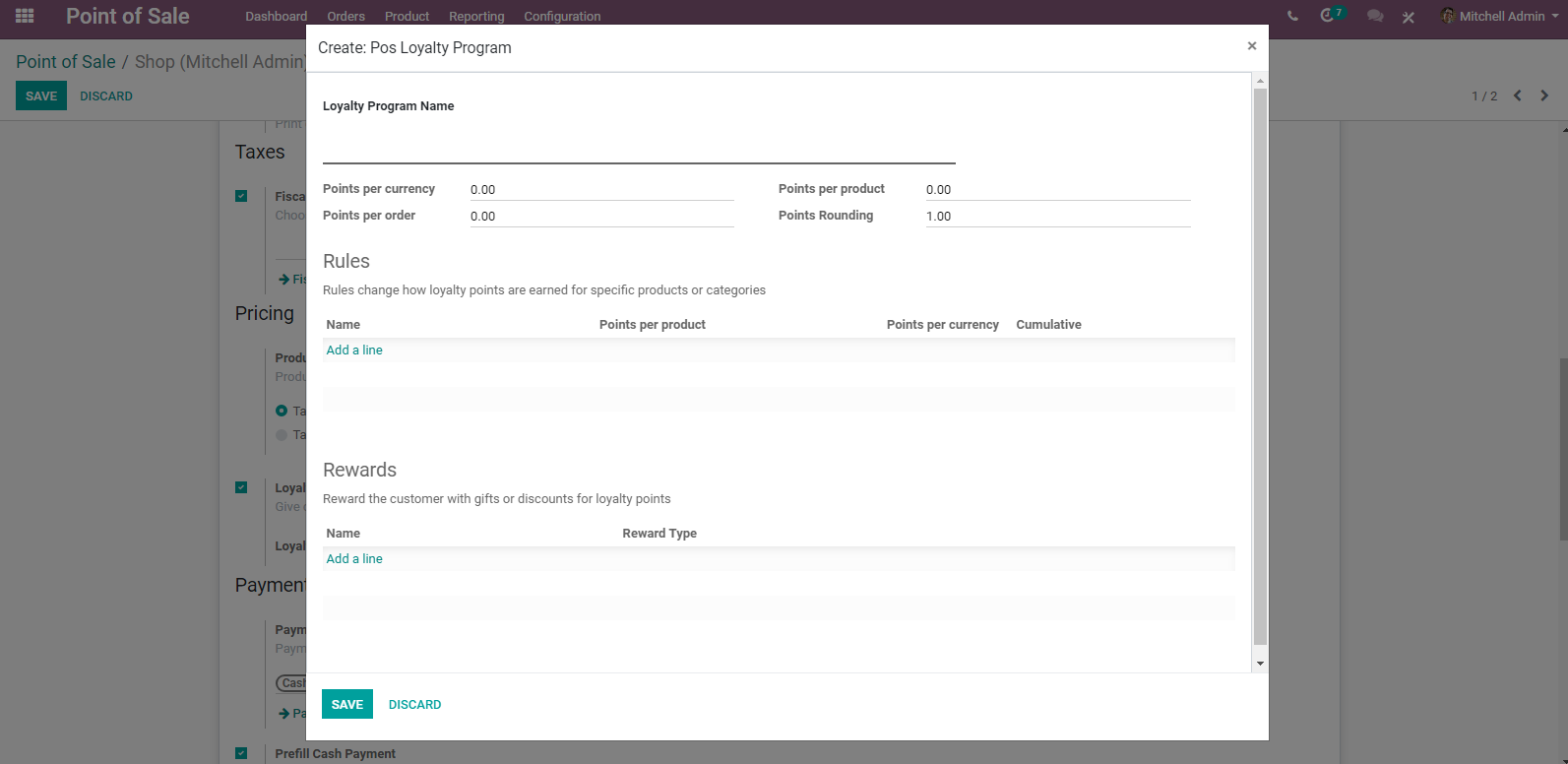Open the Dashboard menu
The height and width of the screenshot is (764, 1568).
(x=277, y=16)
